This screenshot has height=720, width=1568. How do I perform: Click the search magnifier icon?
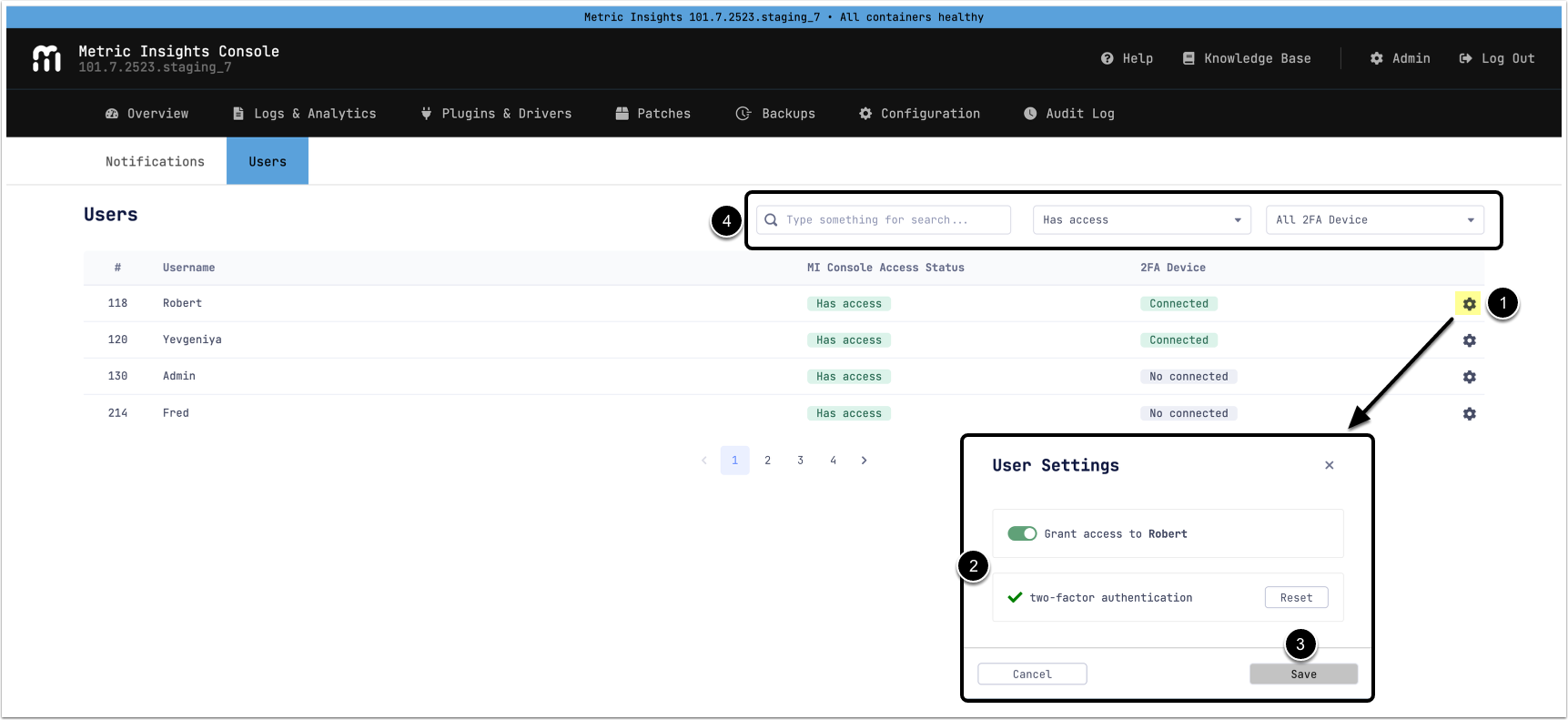click(x=771, y=220)
